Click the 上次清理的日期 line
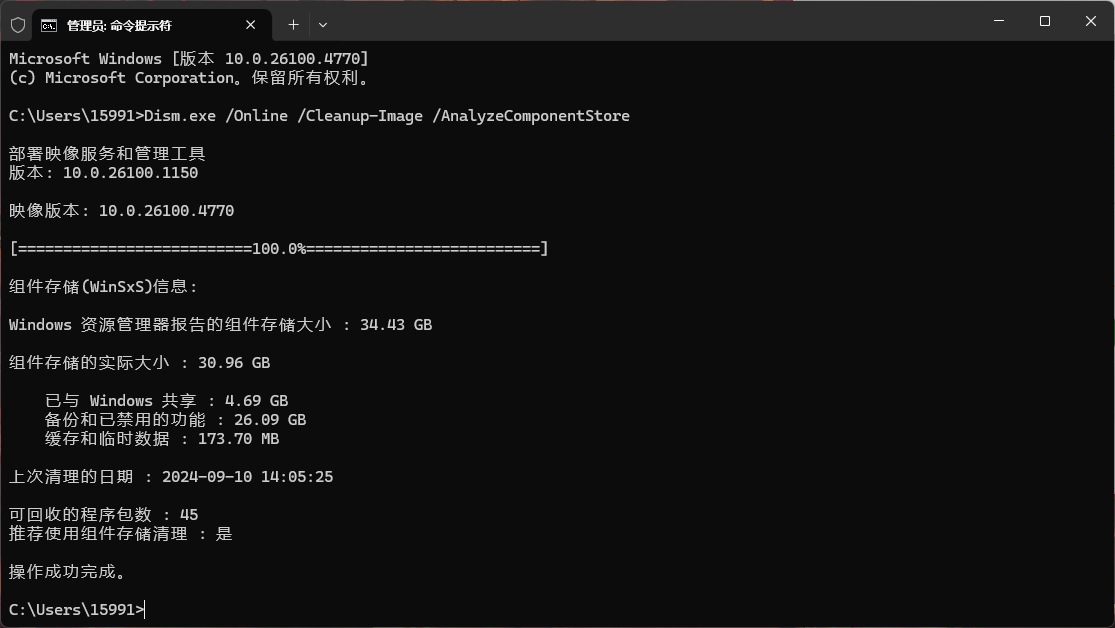Image resolution: width=1115 pixels, height=628 pixels. [170, 476]
